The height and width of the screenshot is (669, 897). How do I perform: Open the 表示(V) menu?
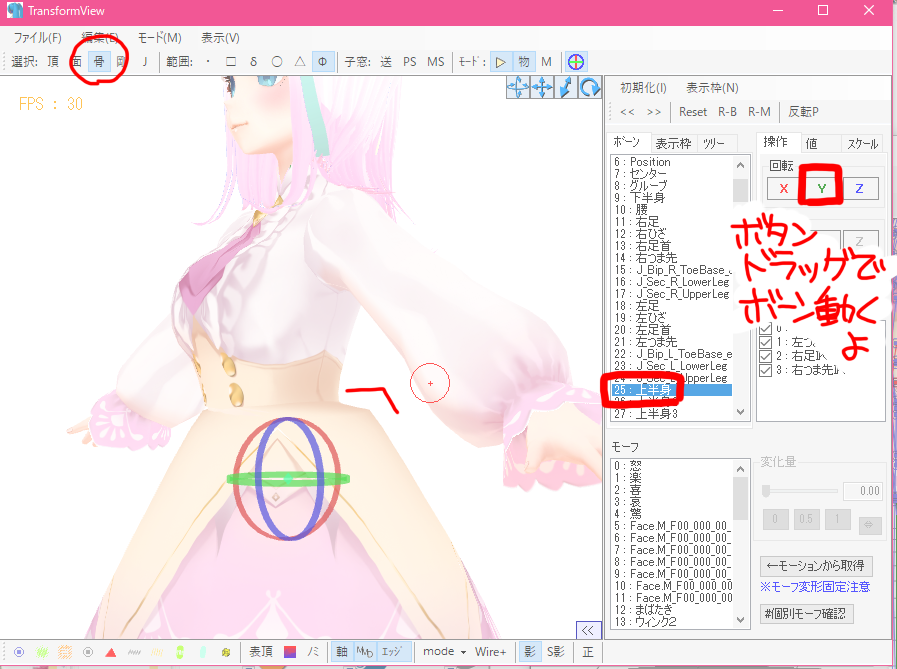click(x=220, y=38)
